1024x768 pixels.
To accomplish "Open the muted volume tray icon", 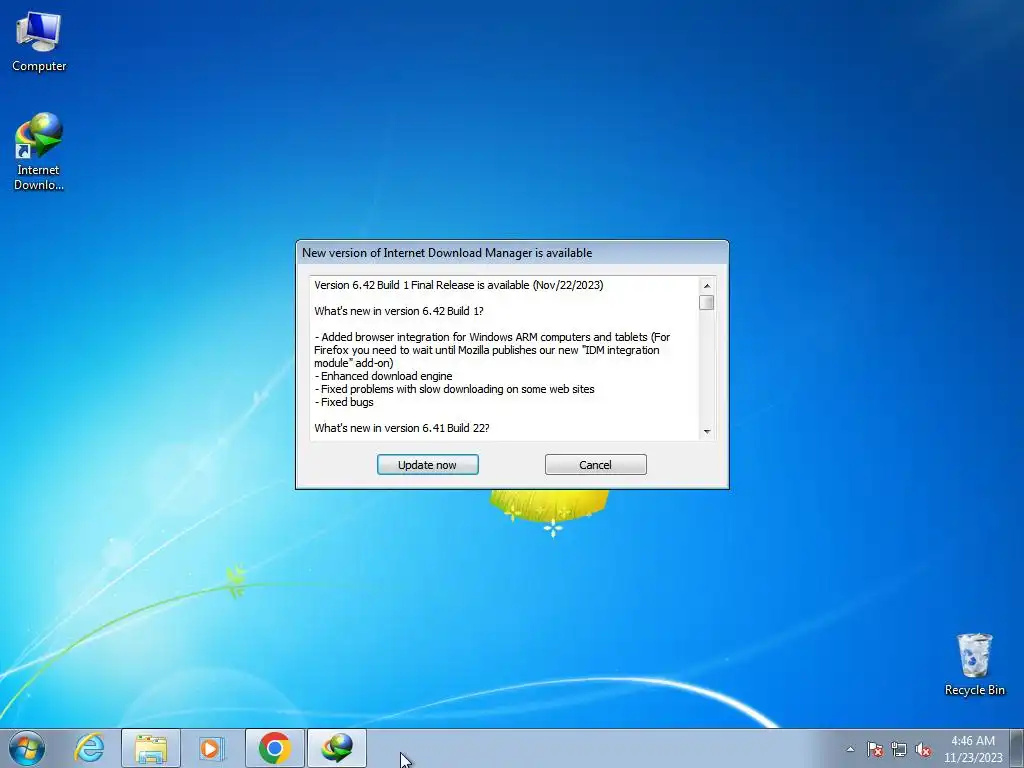I will pos(923,749).
